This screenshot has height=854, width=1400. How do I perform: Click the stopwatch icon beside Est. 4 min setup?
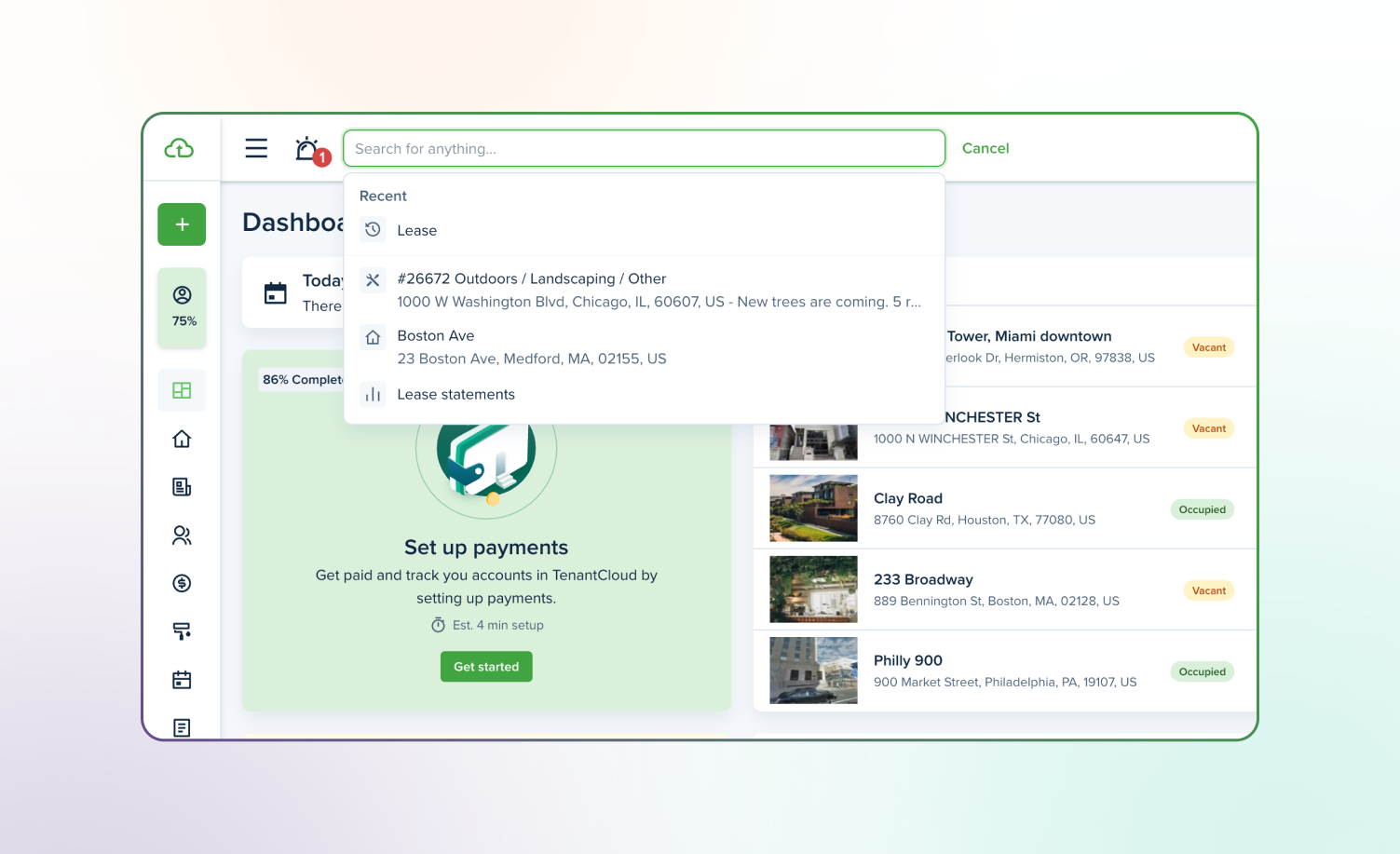point(438,625)
